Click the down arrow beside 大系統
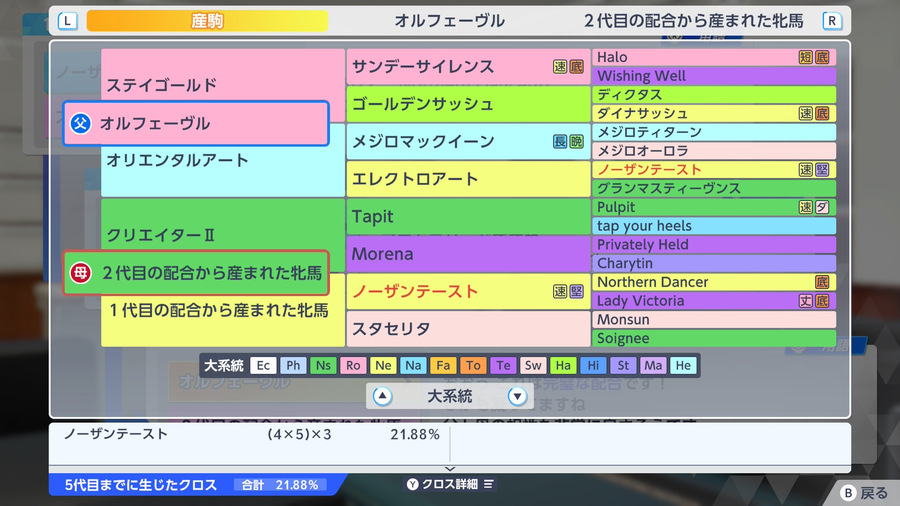 [517, 396]
